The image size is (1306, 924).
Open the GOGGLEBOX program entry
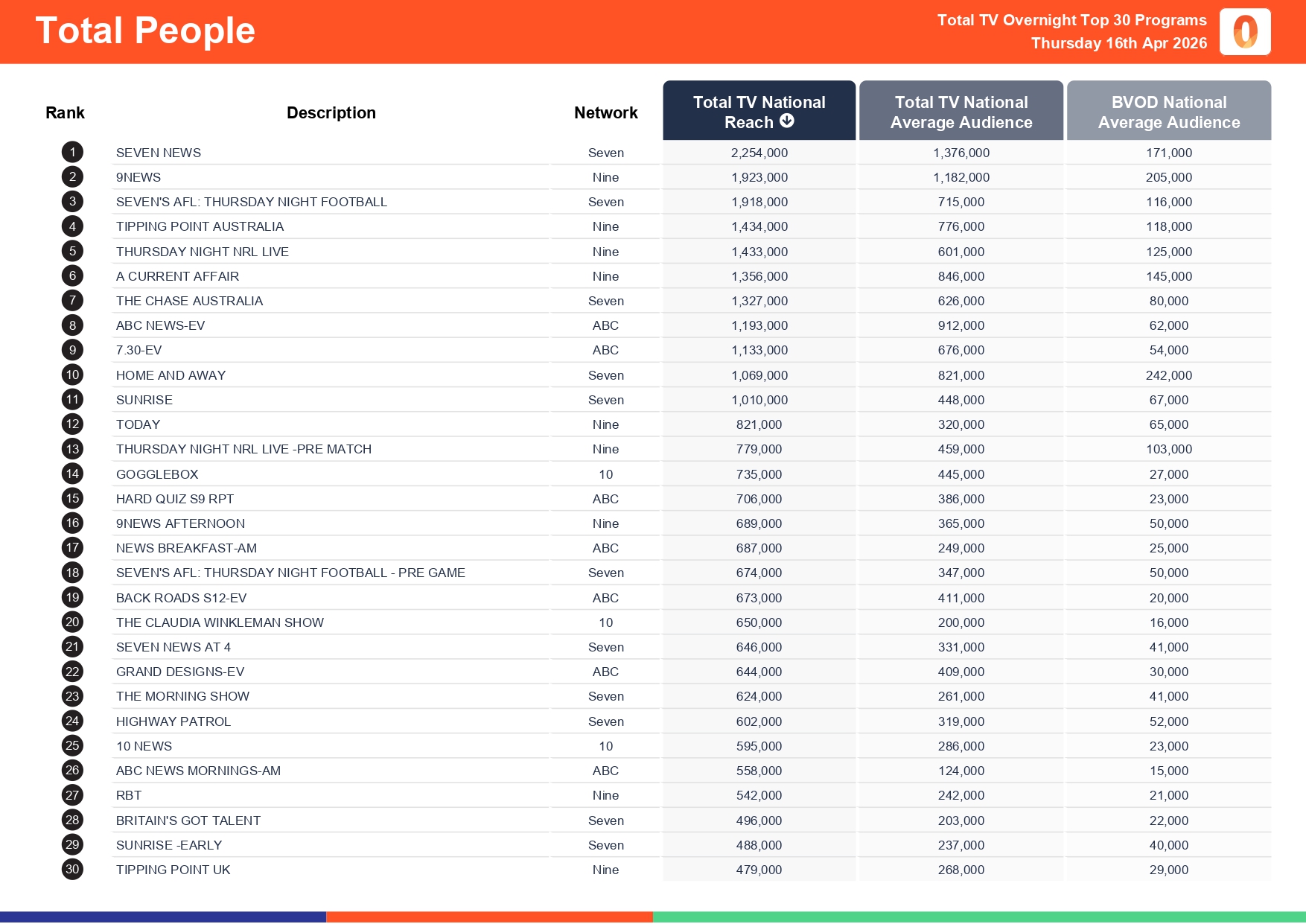[x=157, y=474]
